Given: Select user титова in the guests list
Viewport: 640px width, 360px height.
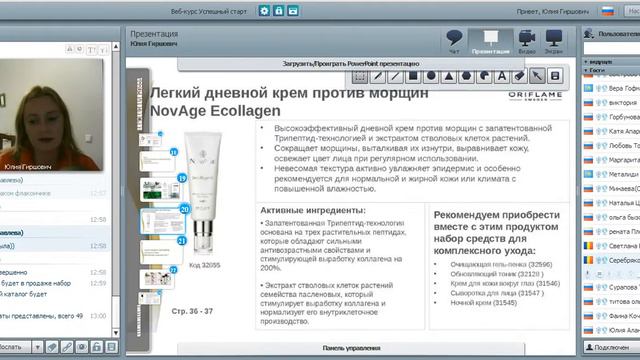Looking at the screenshot, I should 611,301.
